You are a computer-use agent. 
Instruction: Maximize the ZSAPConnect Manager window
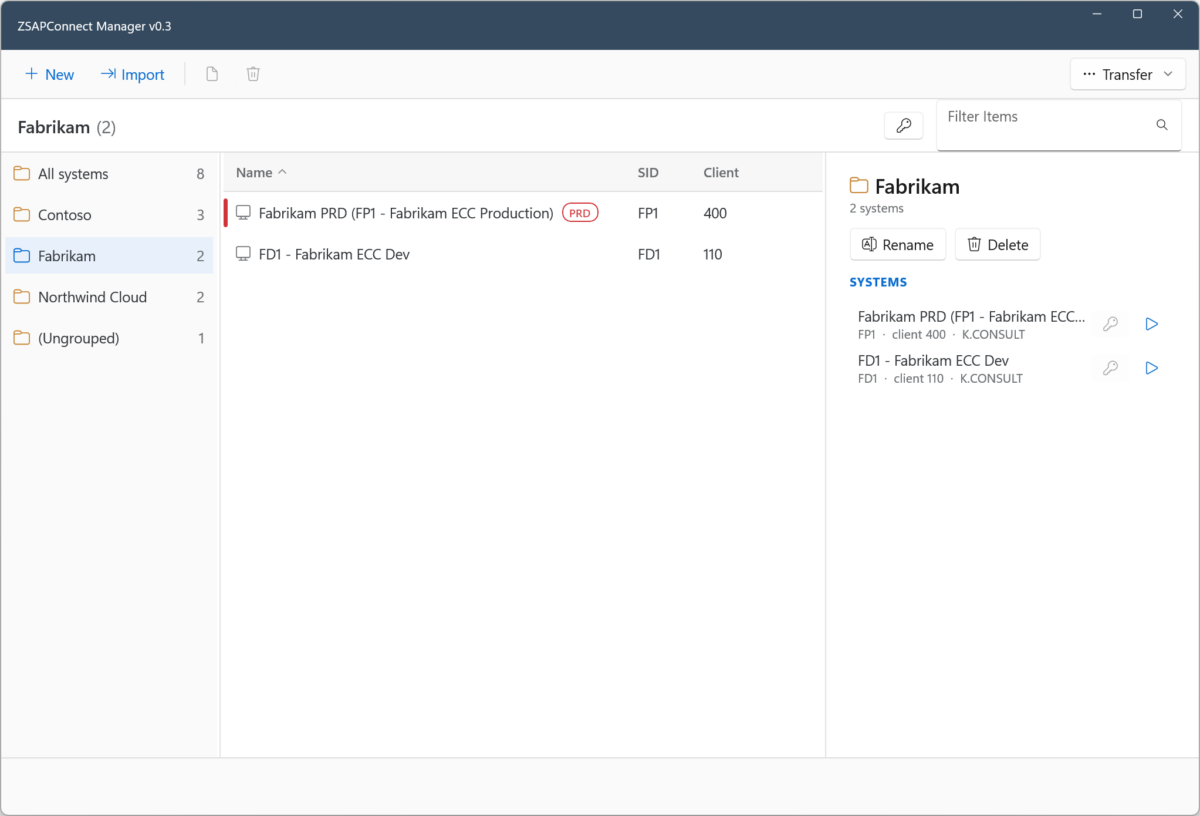tap(1137, 14)
